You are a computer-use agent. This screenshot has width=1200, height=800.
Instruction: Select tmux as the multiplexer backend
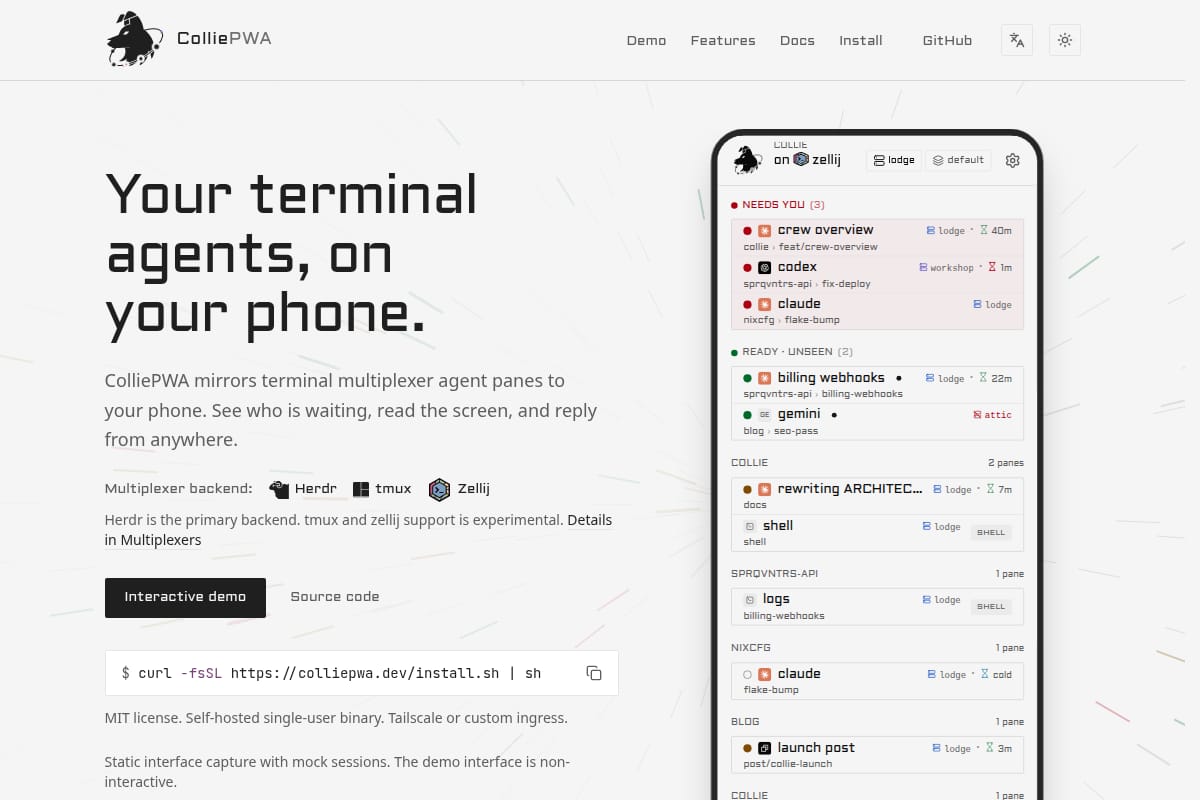(x=381, y=489)
